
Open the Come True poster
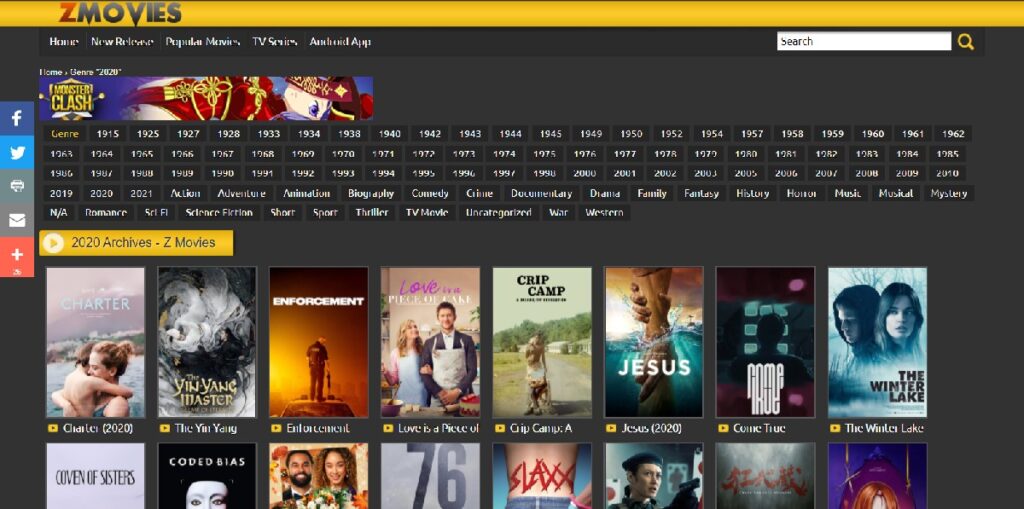click(765, 342)
